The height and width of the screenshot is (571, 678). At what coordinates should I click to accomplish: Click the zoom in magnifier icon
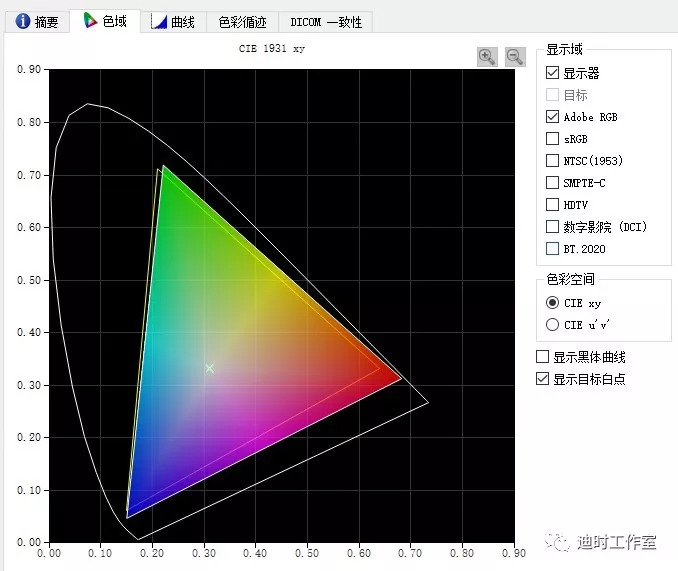[x=487, y=57]
